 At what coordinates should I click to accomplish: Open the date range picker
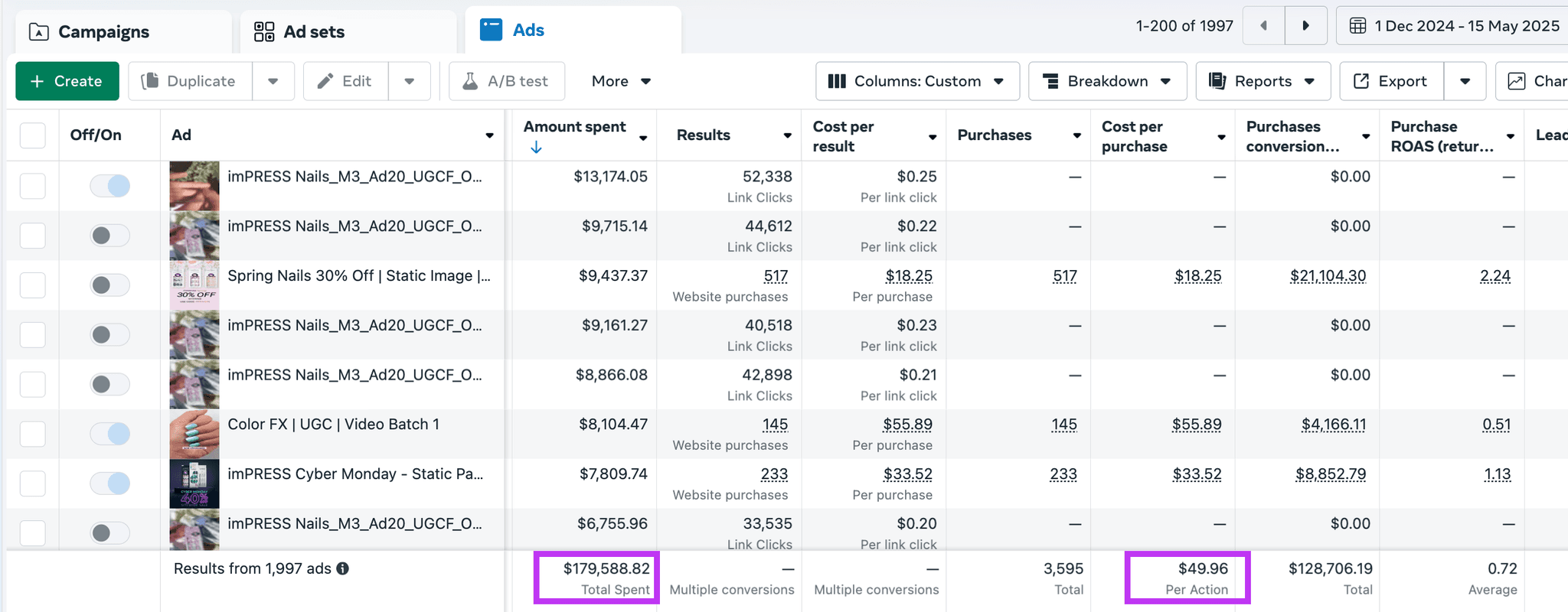click(1452, 25)
